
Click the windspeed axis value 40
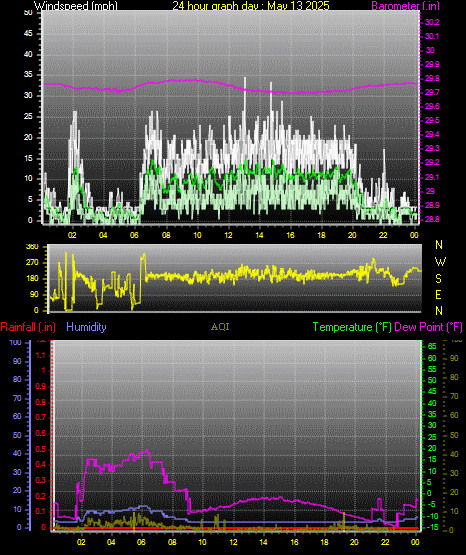(x=28, y=54)
